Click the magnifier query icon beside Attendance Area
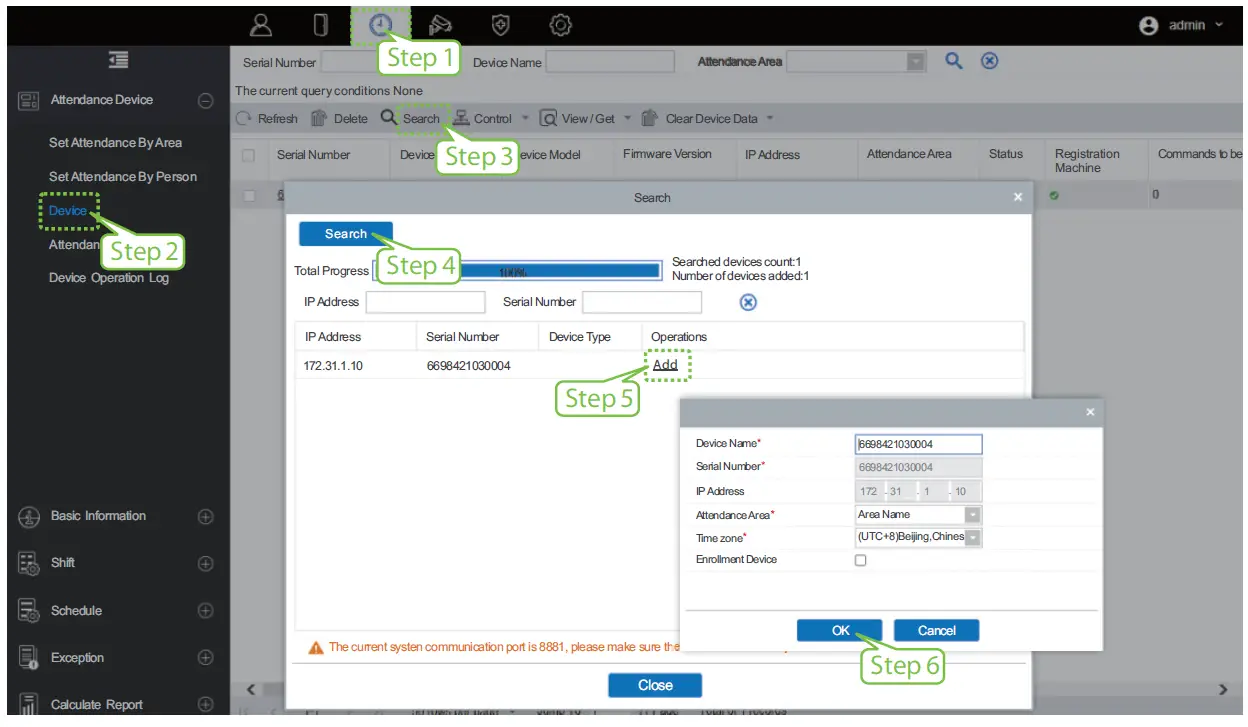The height and width of the screenshot is (727, 1248). coord(954,61)
